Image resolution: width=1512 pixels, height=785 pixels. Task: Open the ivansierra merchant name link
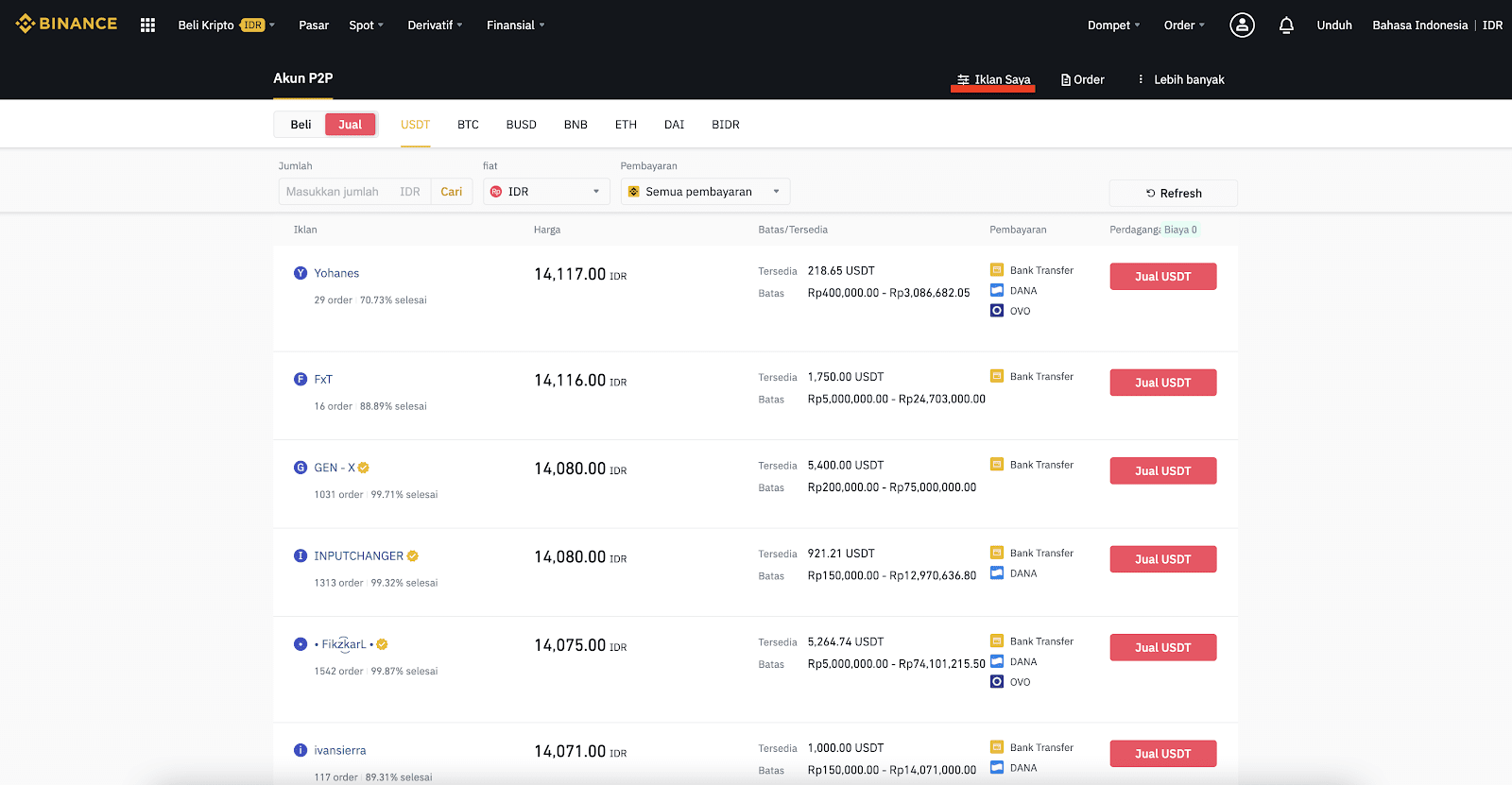point(340,750)
